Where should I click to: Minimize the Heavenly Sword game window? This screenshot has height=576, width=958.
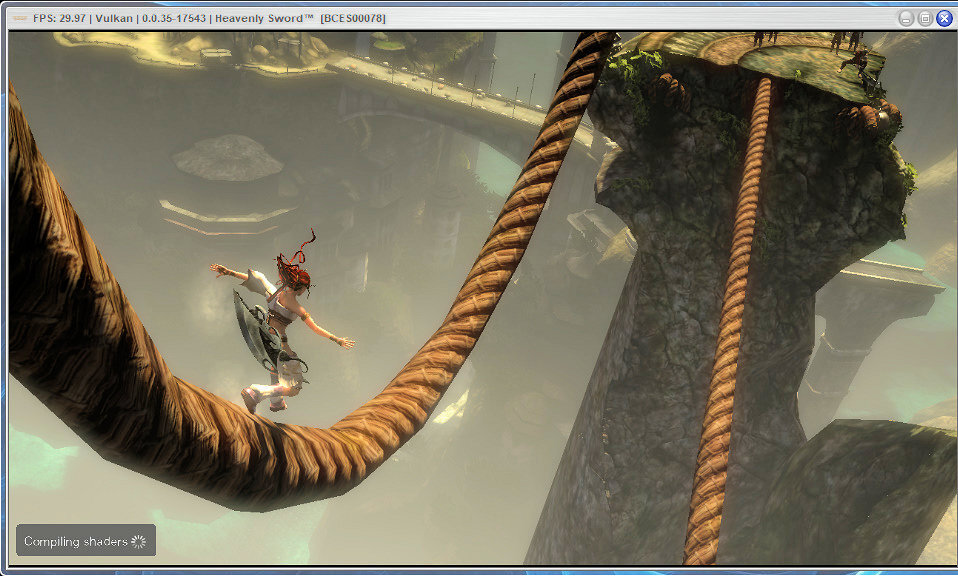coord(905,18)
